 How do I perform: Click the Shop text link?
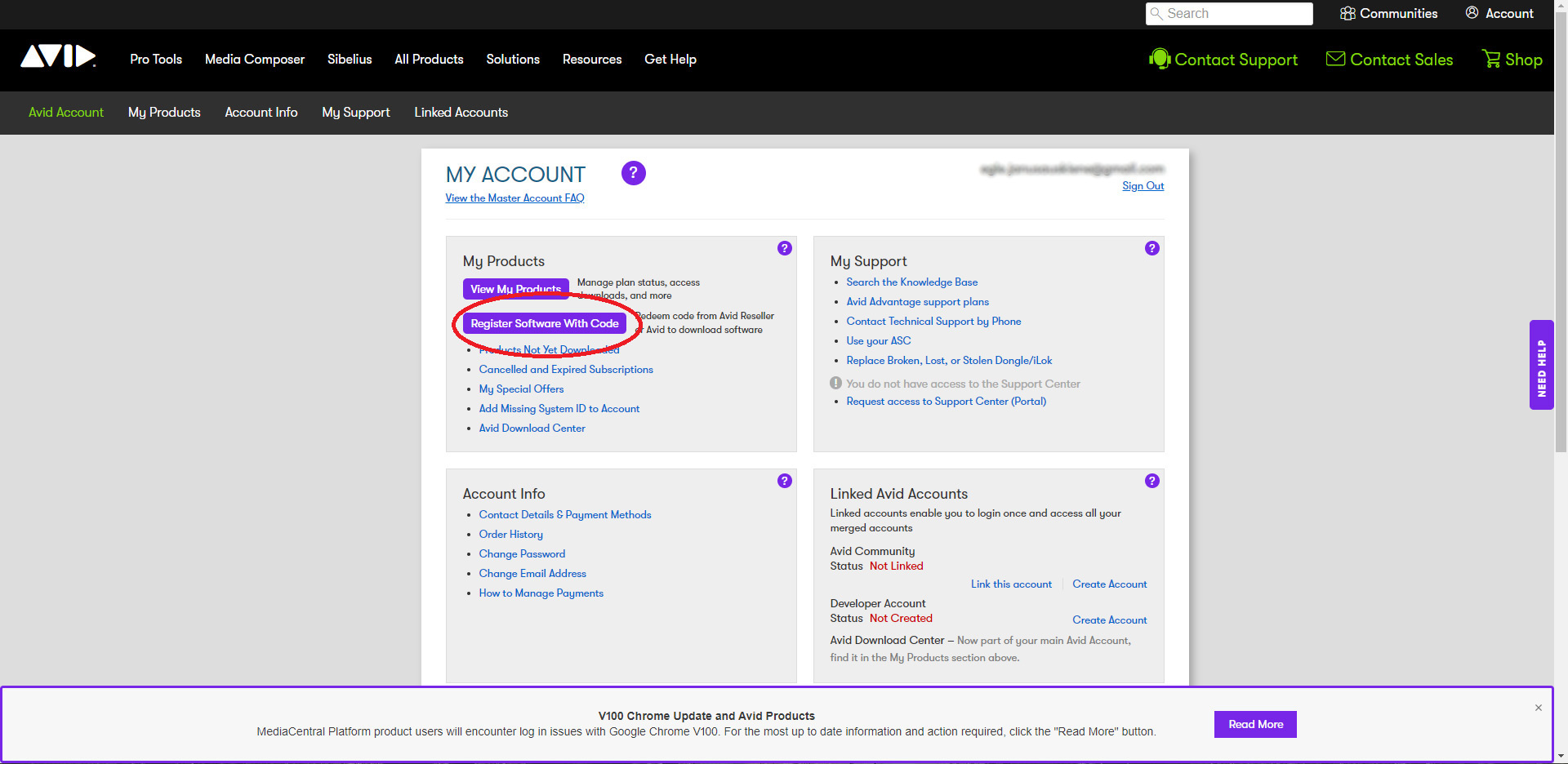click(1524, 60)
